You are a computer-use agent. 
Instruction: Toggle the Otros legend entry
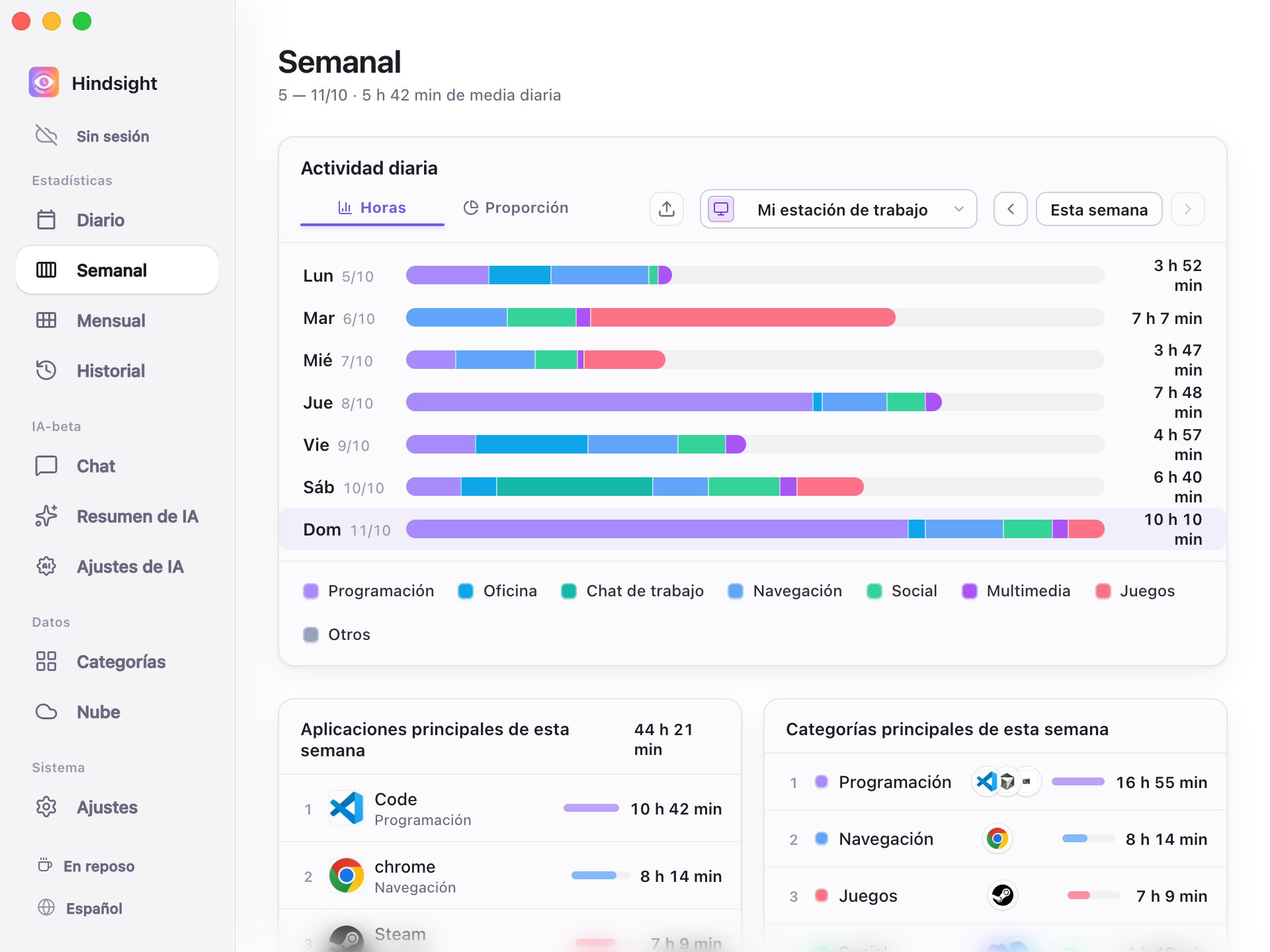[x=337, y=634]
